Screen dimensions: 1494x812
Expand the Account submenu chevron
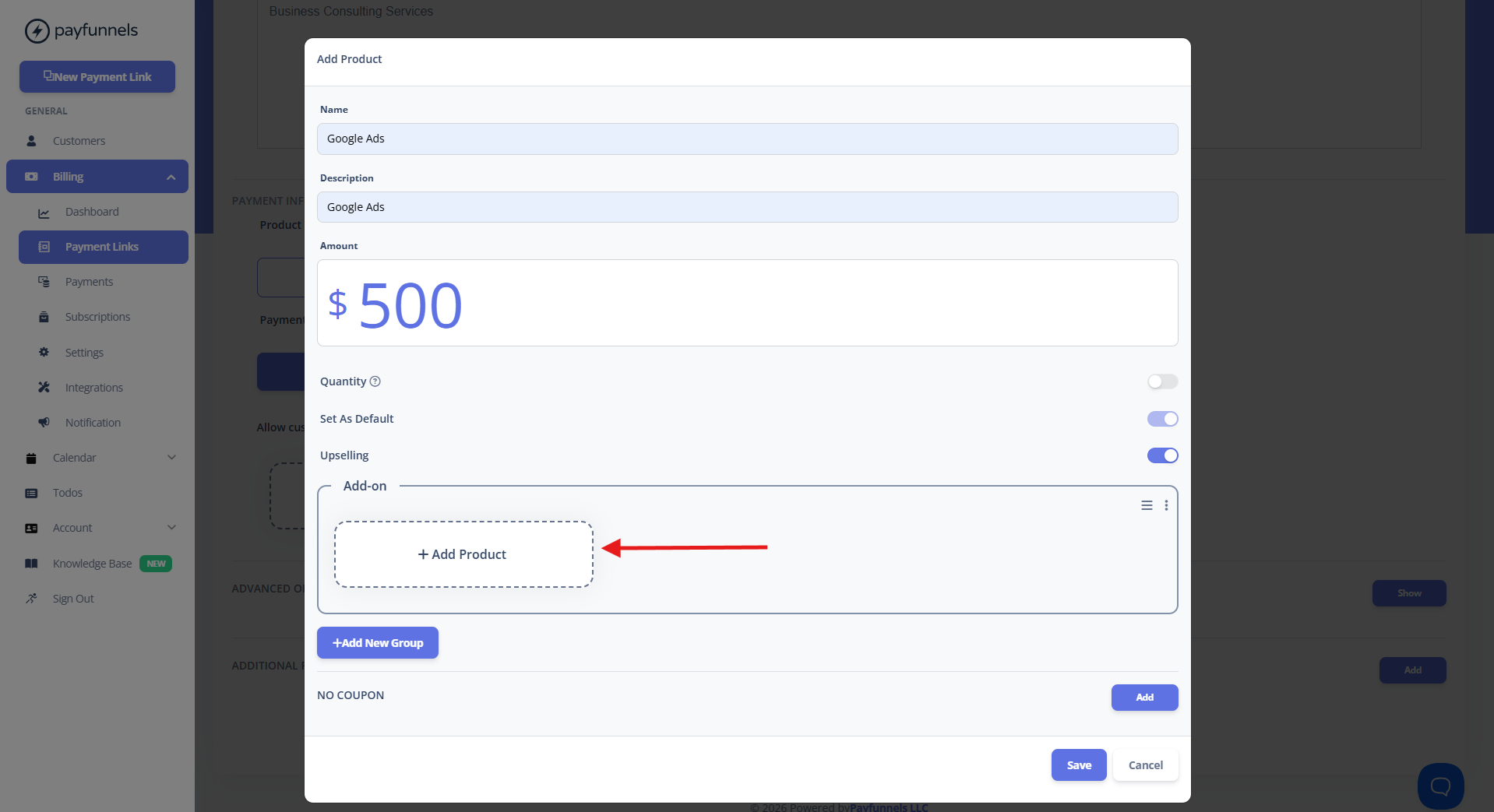pos(171,528)
